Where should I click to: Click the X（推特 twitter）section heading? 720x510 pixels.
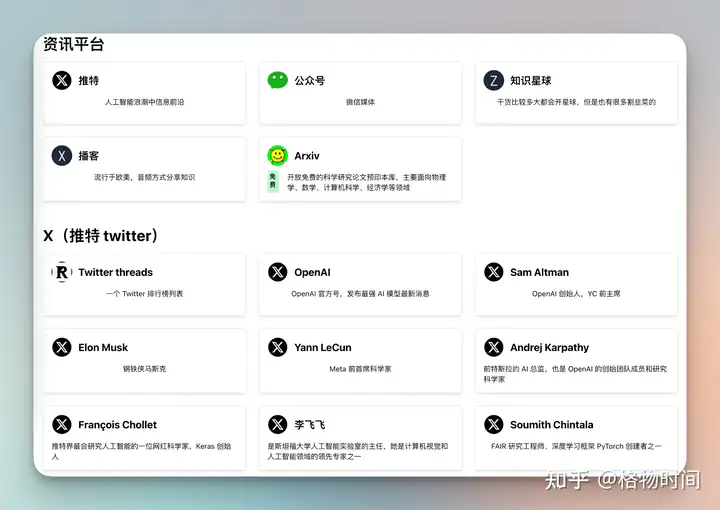pos(101,235)
